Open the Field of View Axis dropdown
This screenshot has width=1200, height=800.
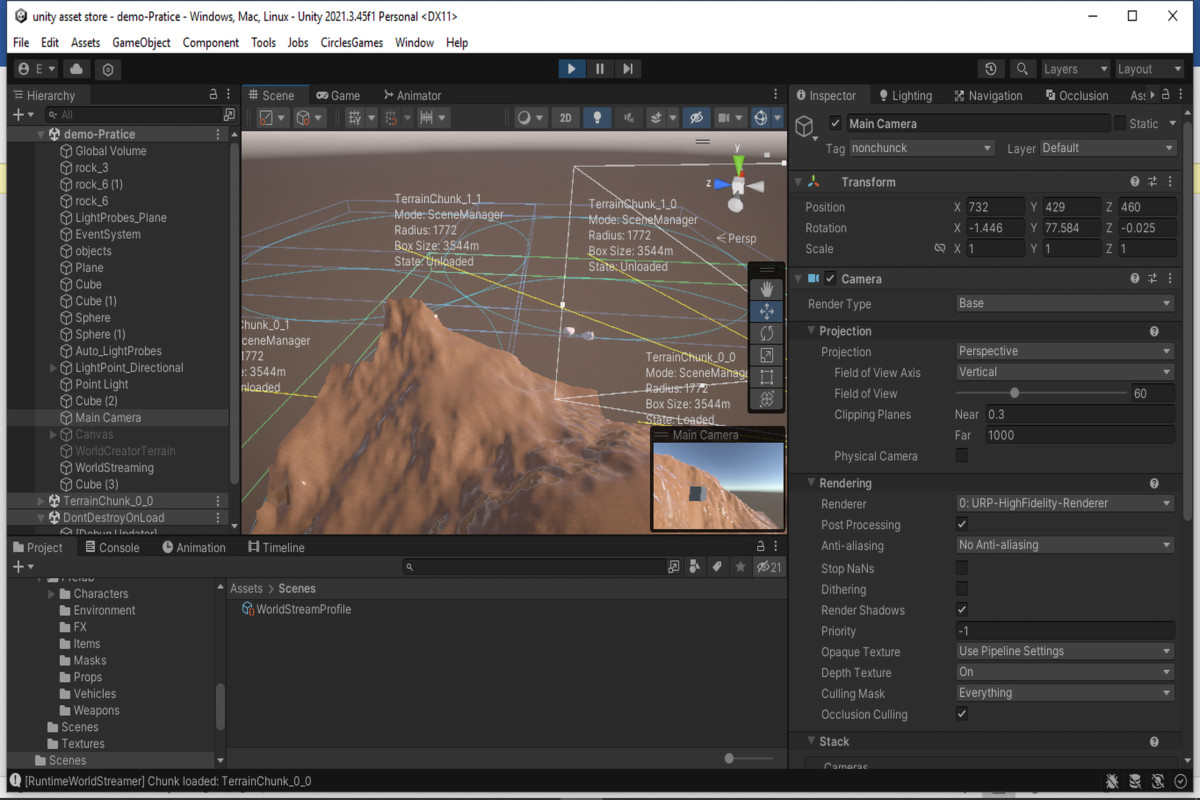1065,372
